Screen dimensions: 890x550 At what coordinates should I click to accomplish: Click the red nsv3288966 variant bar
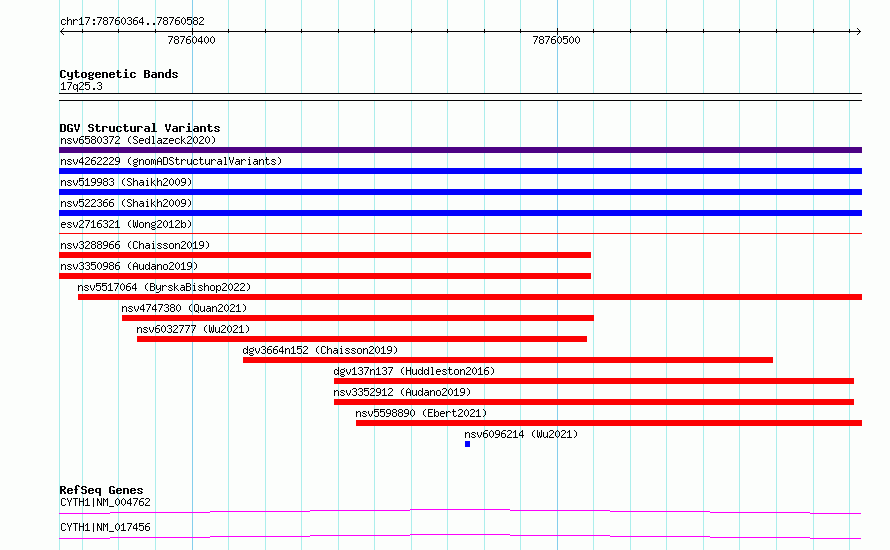[x=325, y=255]
